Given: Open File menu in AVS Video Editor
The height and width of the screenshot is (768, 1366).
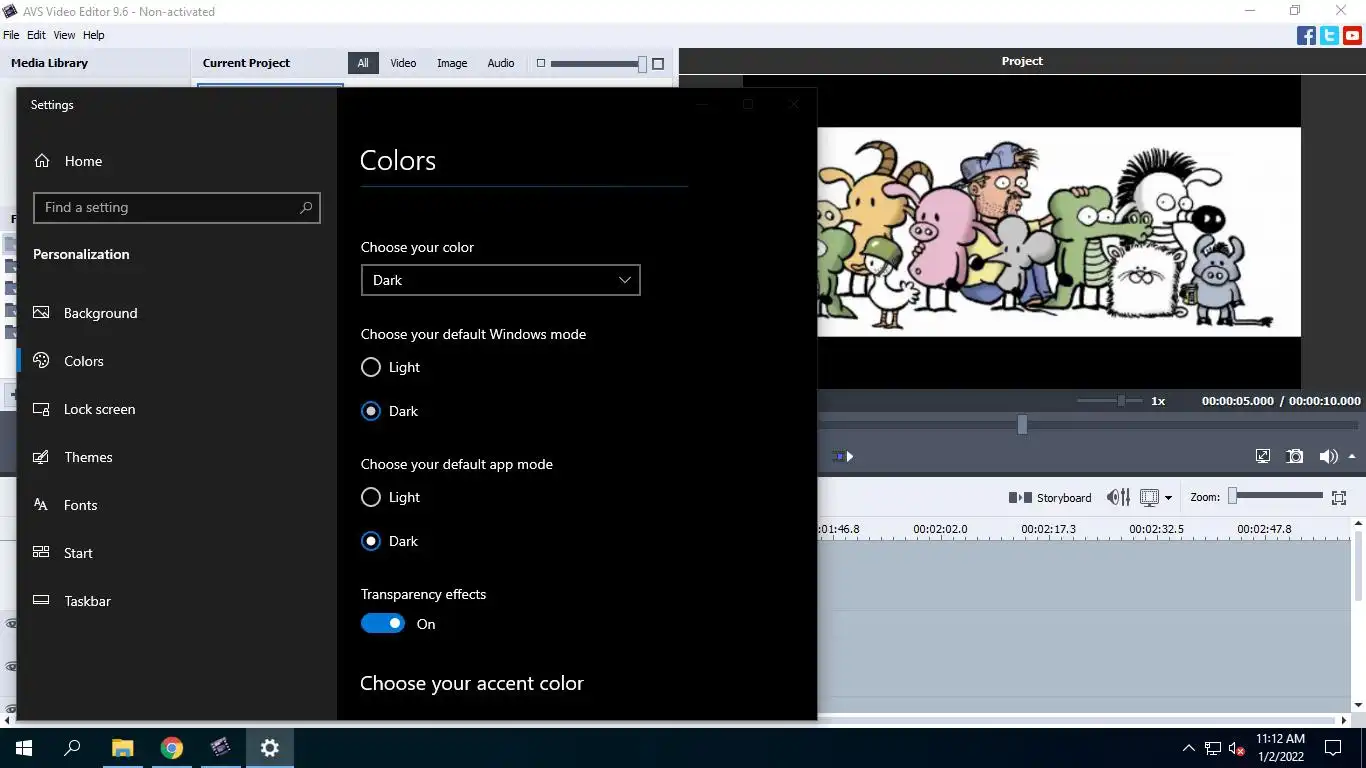Looking at the screenshot, I should click(11, 35).
